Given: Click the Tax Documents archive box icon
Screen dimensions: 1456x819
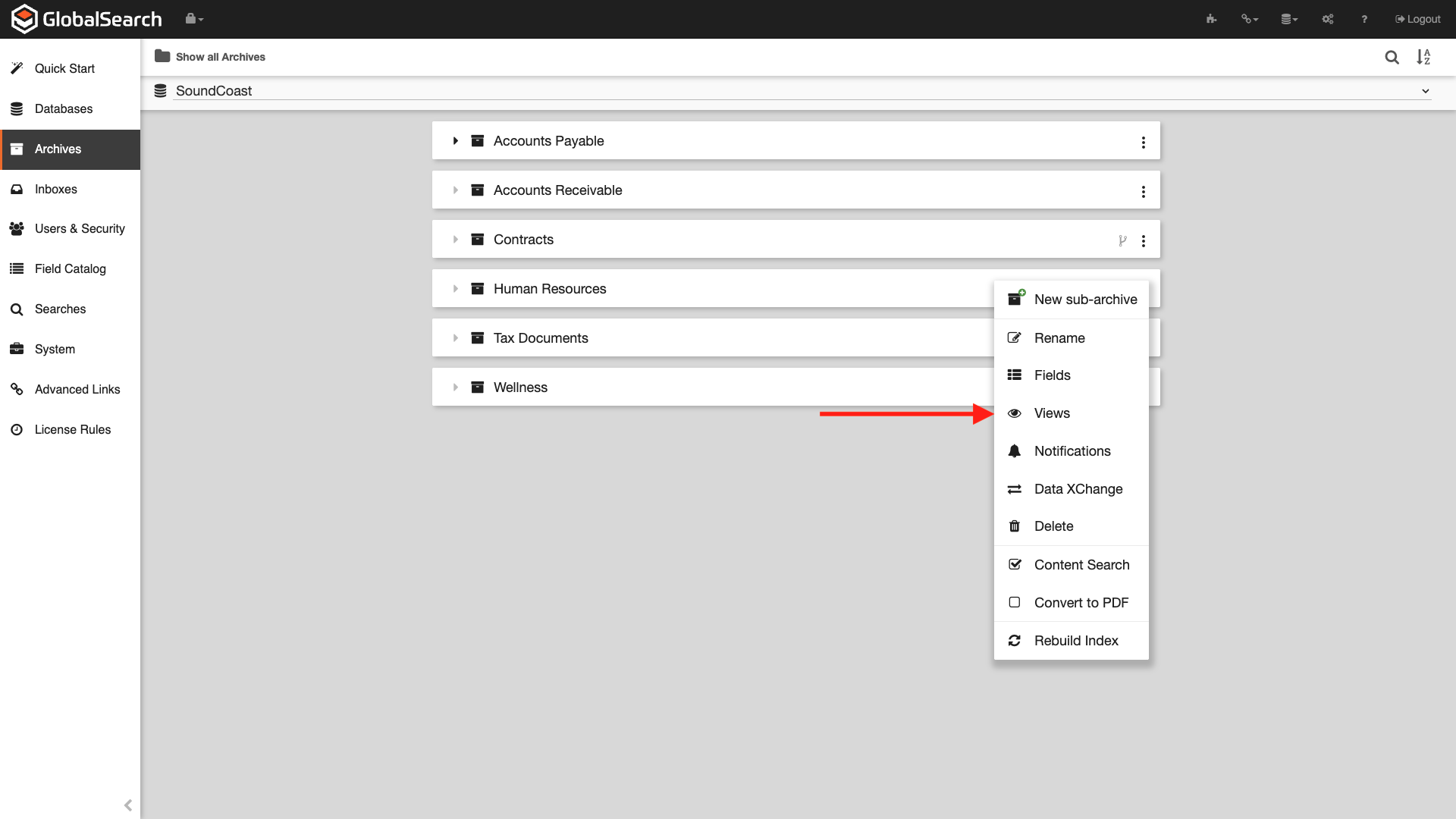Looking at the screenshot, I should pyautogui.click(x=477, y=338).
